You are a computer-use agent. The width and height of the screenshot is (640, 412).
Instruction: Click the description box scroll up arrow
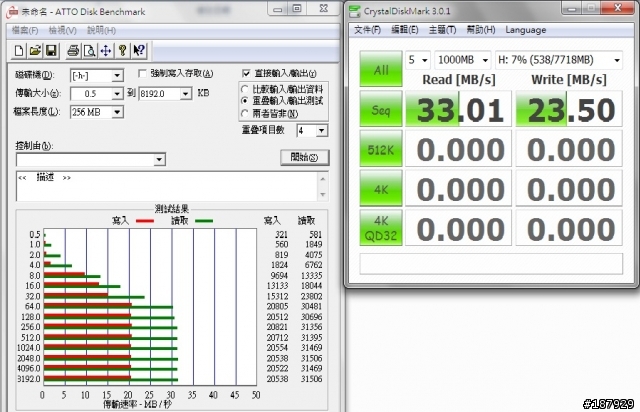pyautogui.click(x=323, y=179)
